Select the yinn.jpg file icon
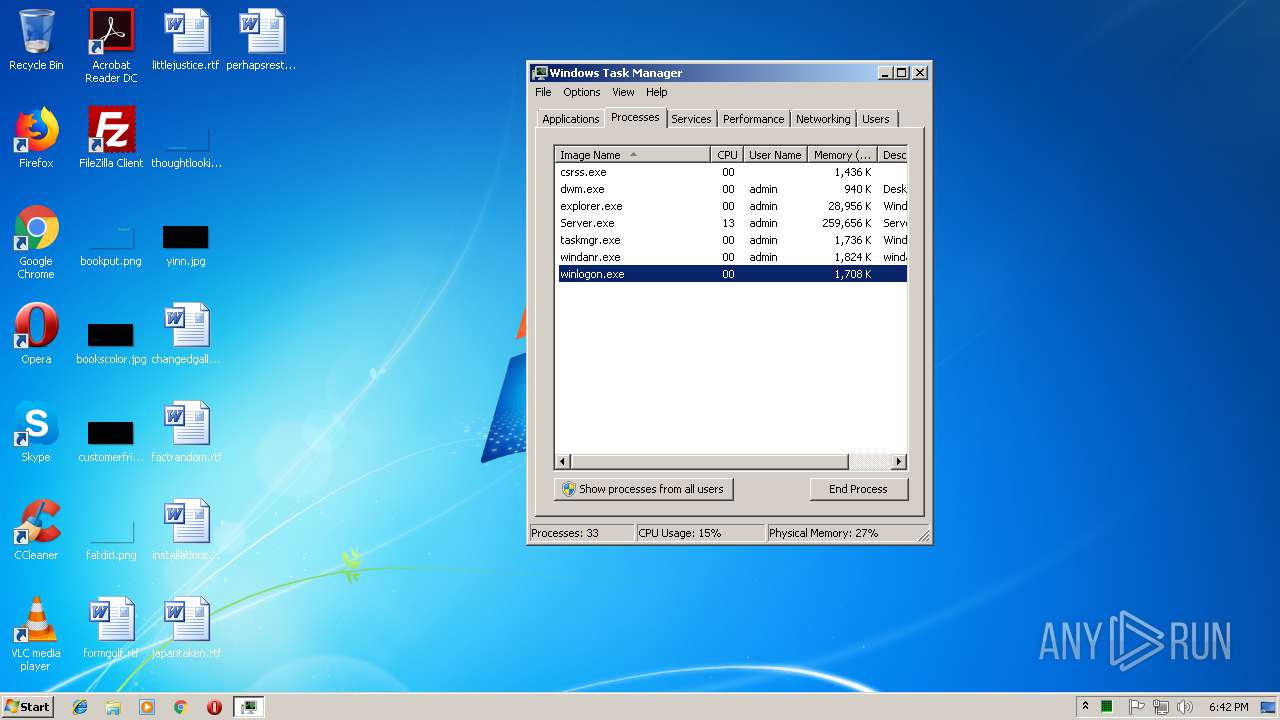Viewport: 1280px width, 720px height. [186, 245]
